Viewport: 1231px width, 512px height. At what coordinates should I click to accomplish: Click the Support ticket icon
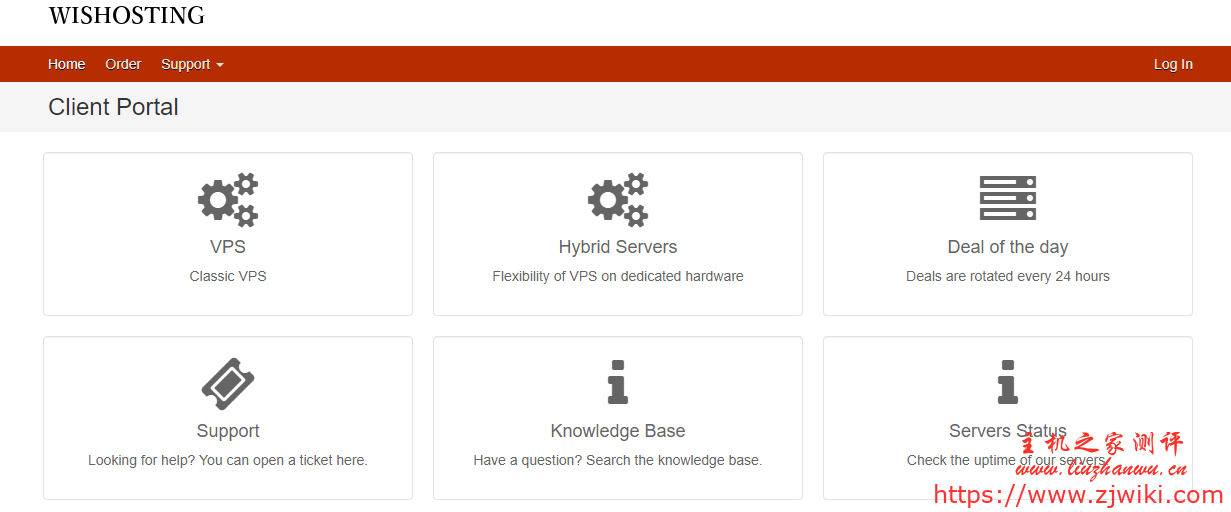point(228,383)
